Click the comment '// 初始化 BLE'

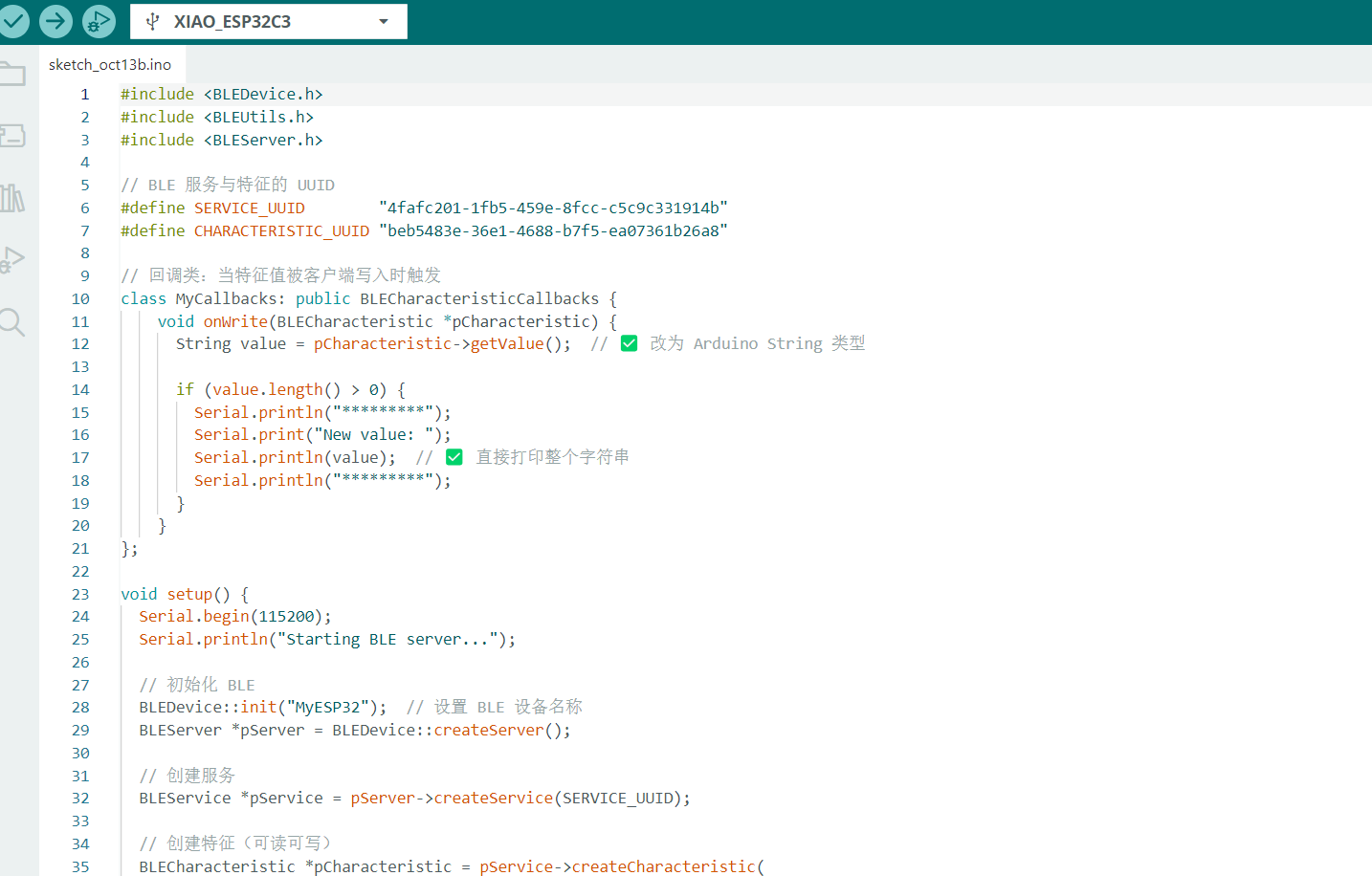[x=197, y=686]
